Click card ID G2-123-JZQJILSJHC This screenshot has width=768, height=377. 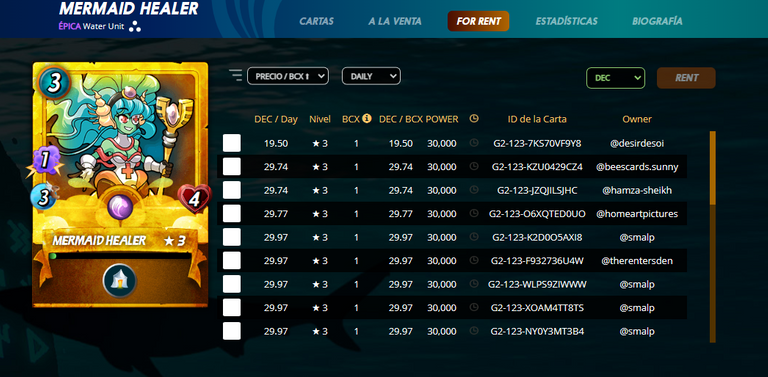(x=537, y=190)
